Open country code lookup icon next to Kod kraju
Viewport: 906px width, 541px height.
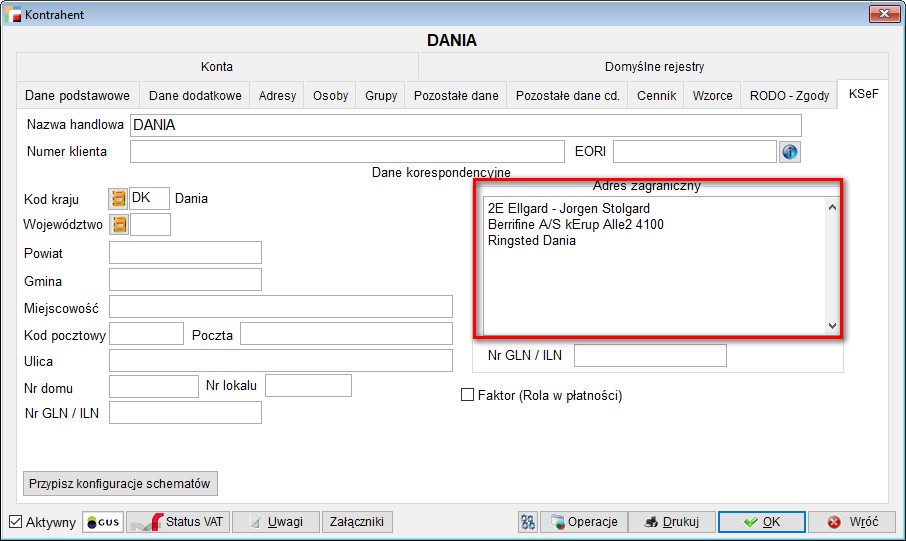coord(118,198)
